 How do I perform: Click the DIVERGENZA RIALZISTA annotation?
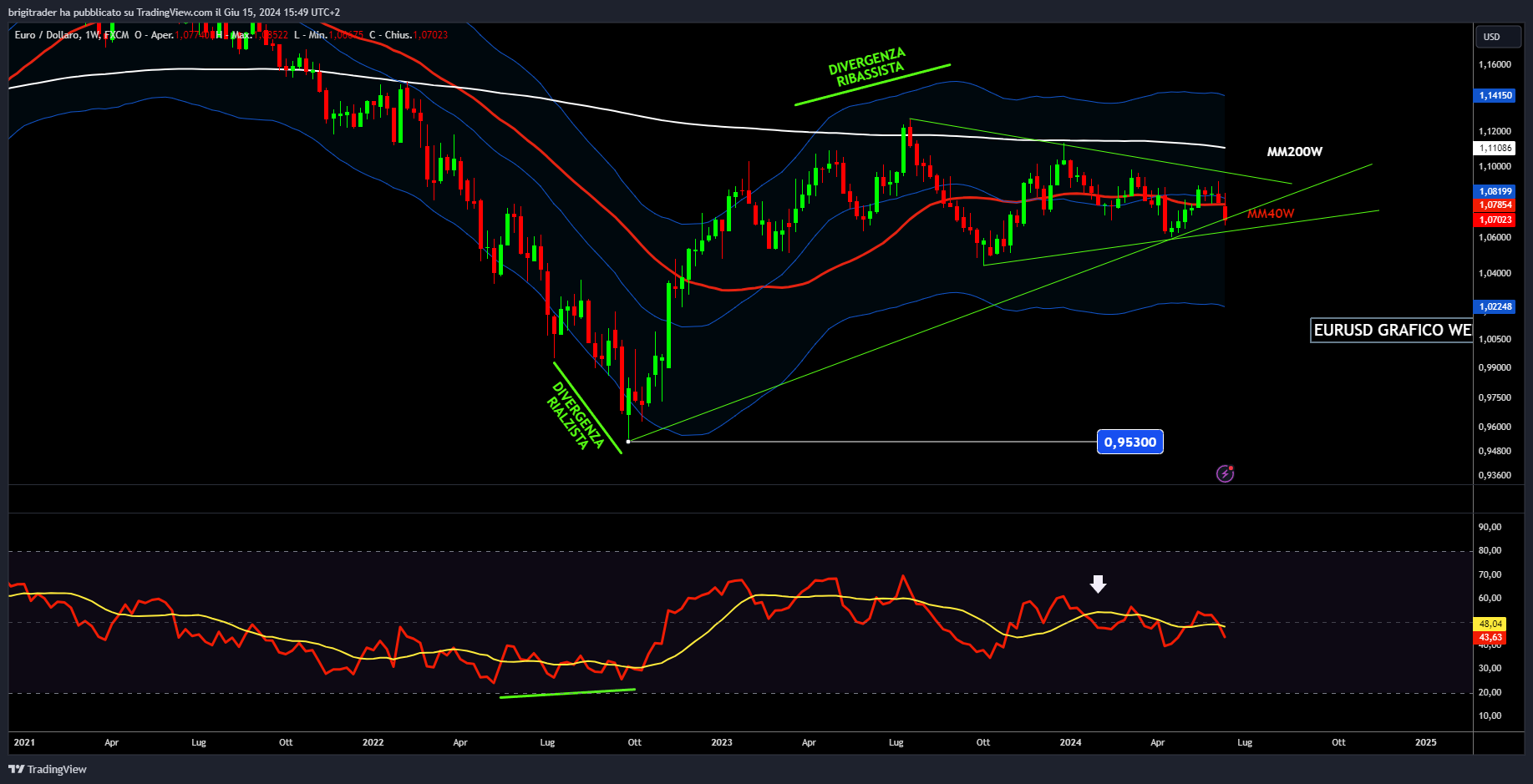(576, 416)
